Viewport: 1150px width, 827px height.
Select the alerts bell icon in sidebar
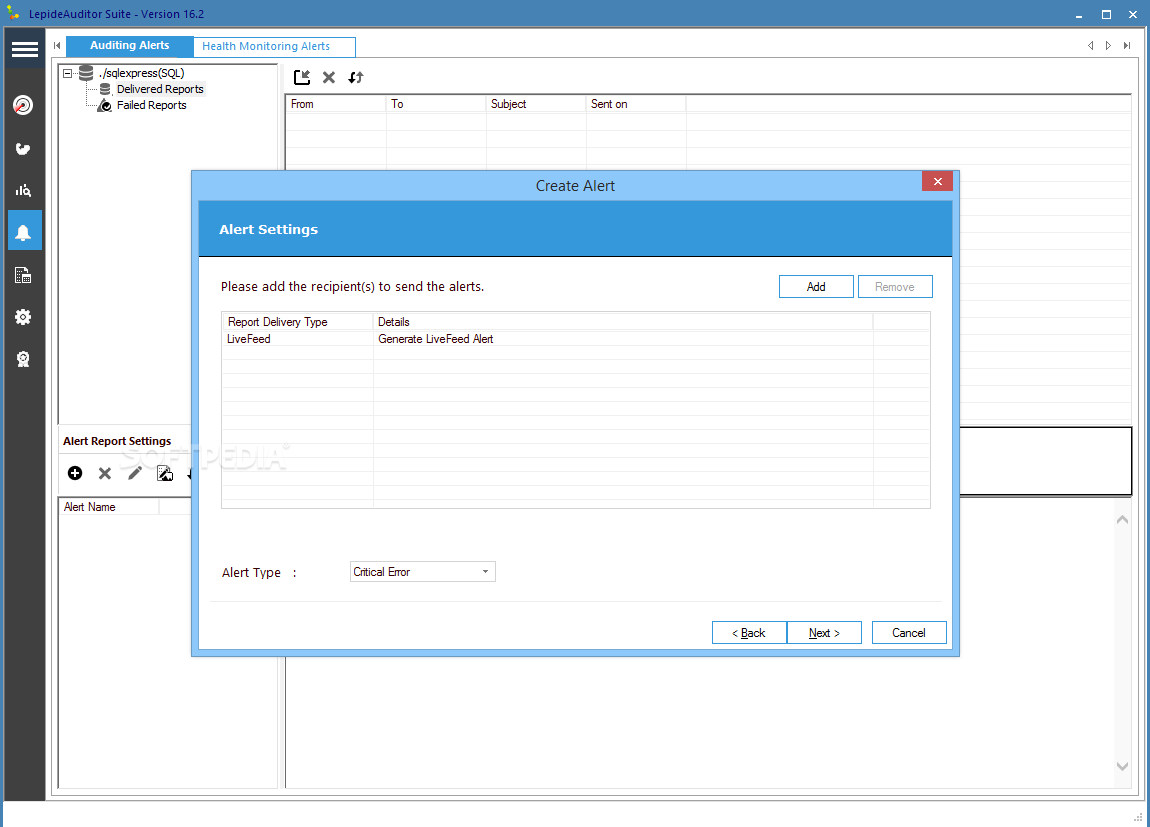coord(24,231)
